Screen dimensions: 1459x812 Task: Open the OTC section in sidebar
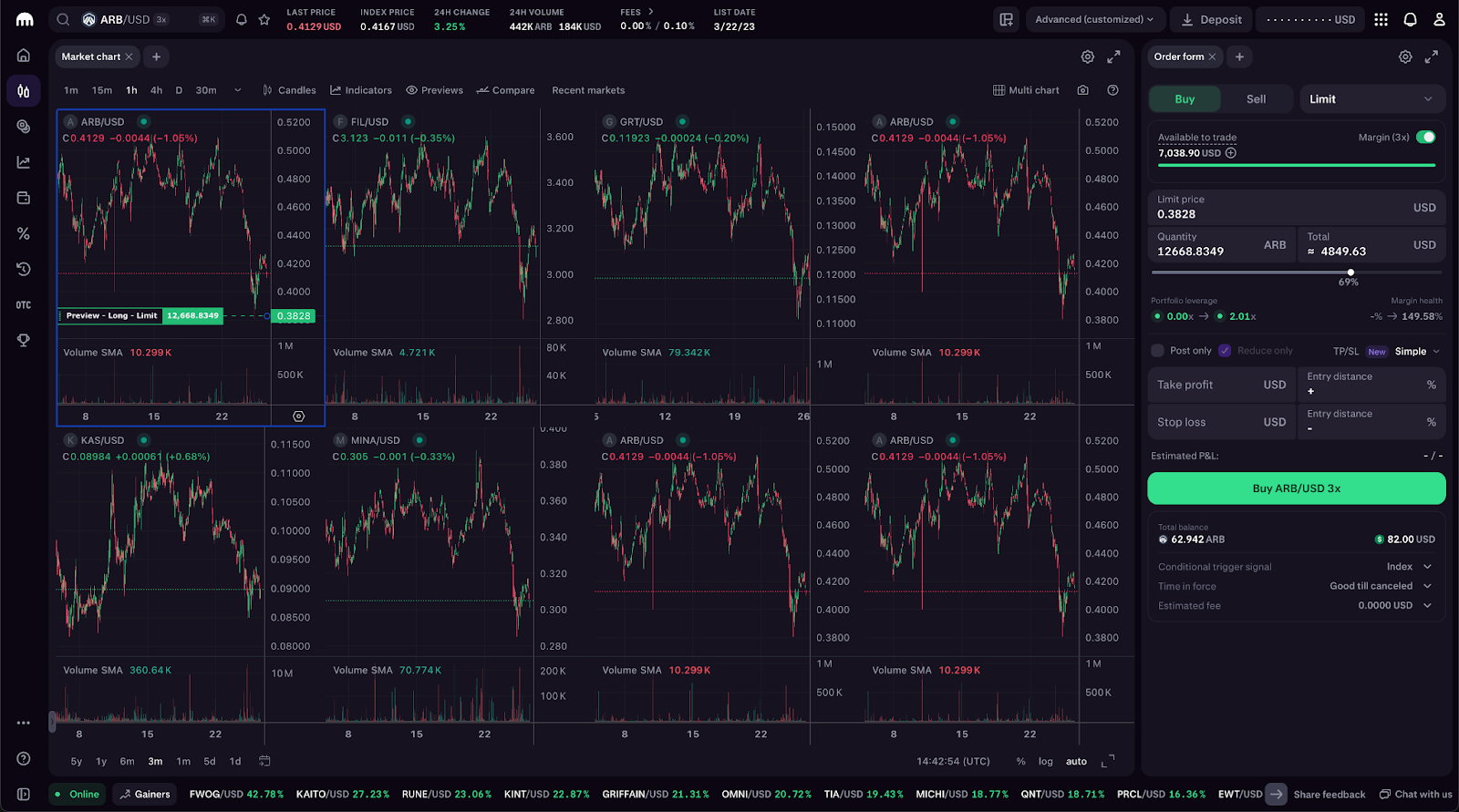[x=24, y=305]
